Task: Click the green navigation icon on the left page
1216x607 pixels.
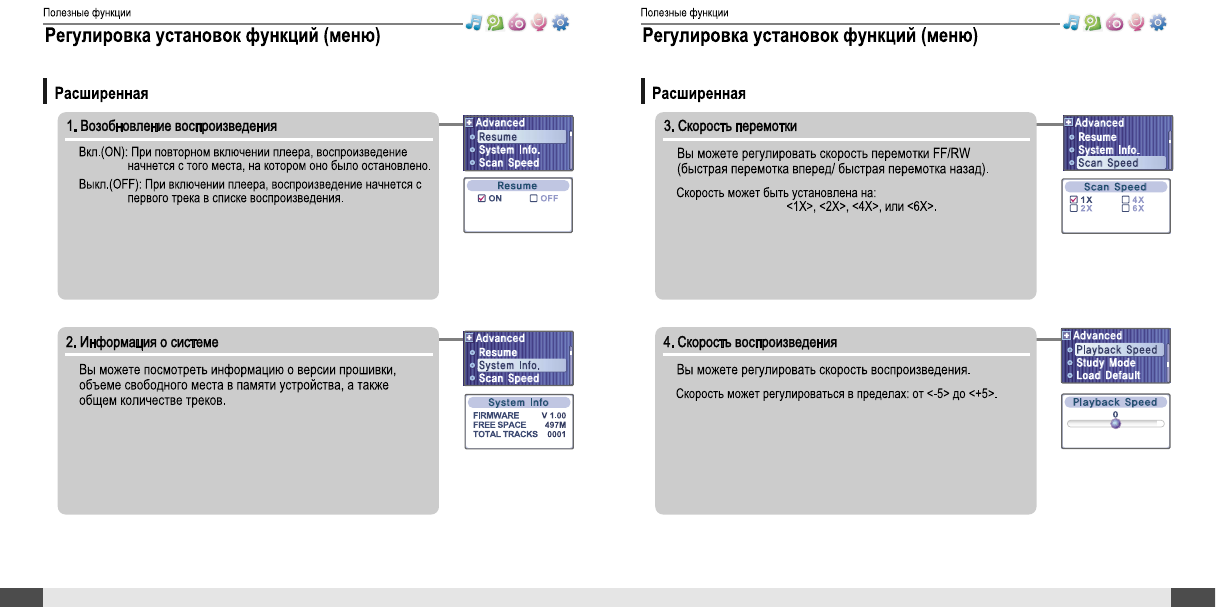Action: click(x=496, y=22)
